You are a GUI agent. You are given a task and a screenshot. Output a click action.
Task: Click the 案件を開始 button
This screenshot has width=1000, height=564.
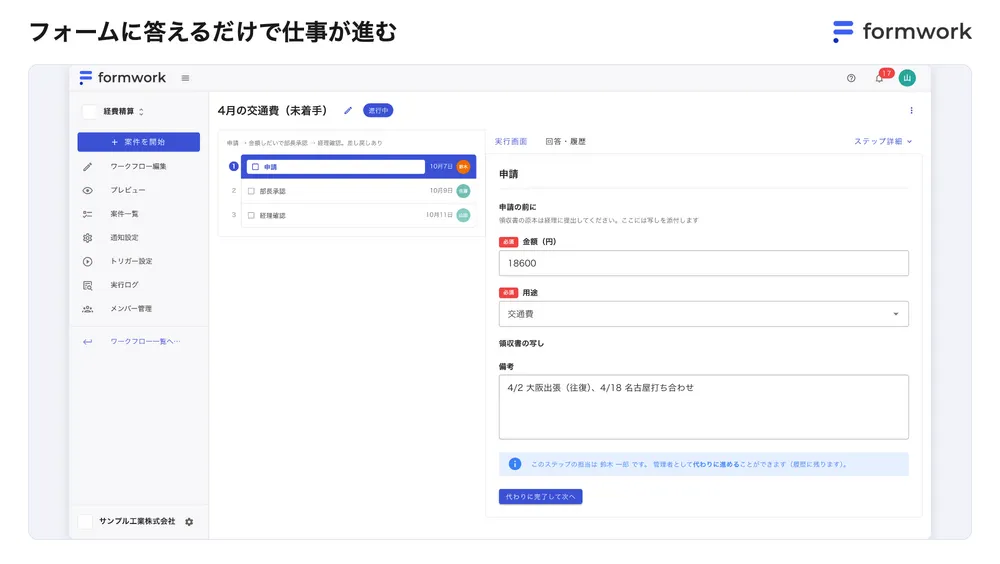click(138, 142)
